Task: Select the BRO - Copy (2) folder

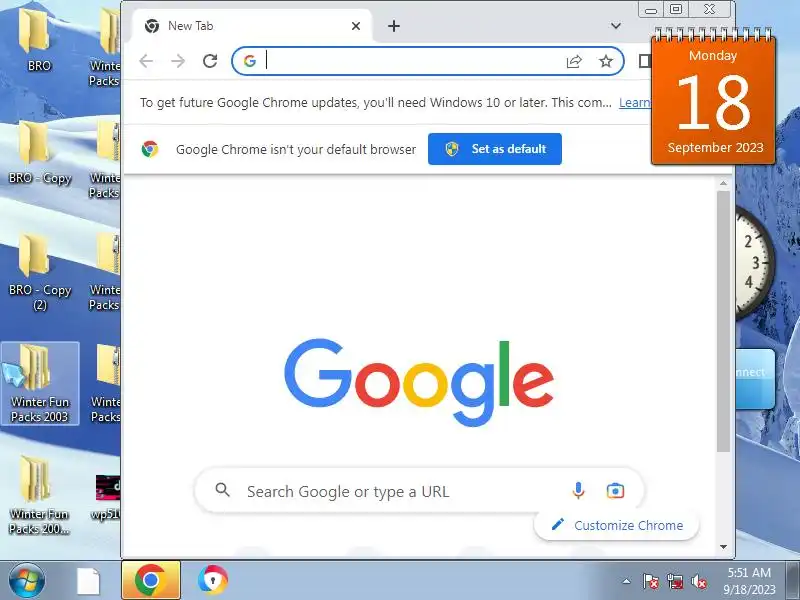Action: (39, 270)
